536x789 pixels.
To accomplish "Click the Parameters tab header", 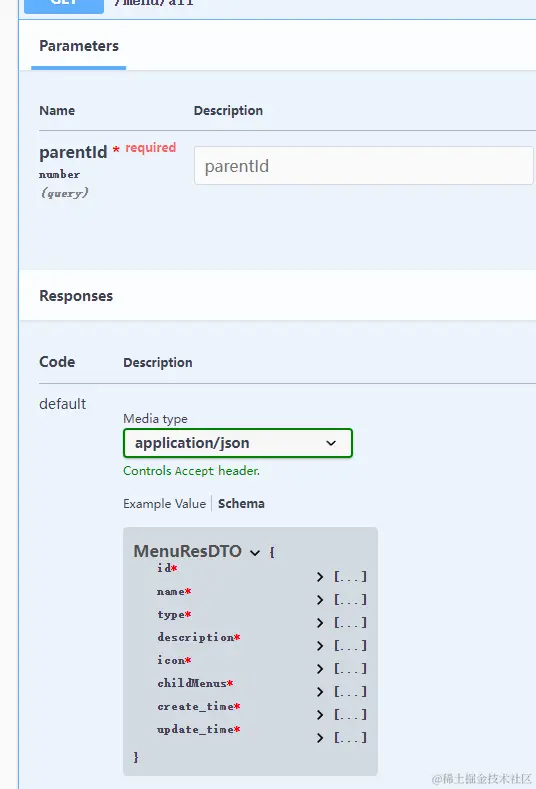I will click(79, 46).
